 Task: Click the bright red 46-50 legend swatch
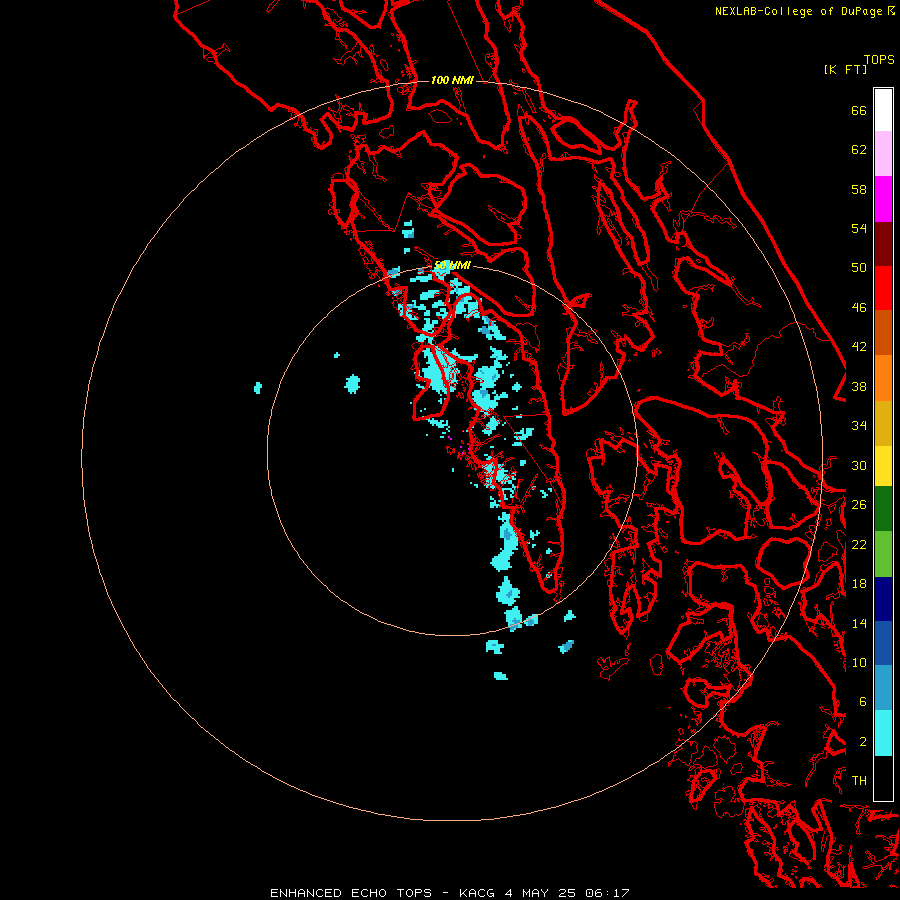pos(883,288)
